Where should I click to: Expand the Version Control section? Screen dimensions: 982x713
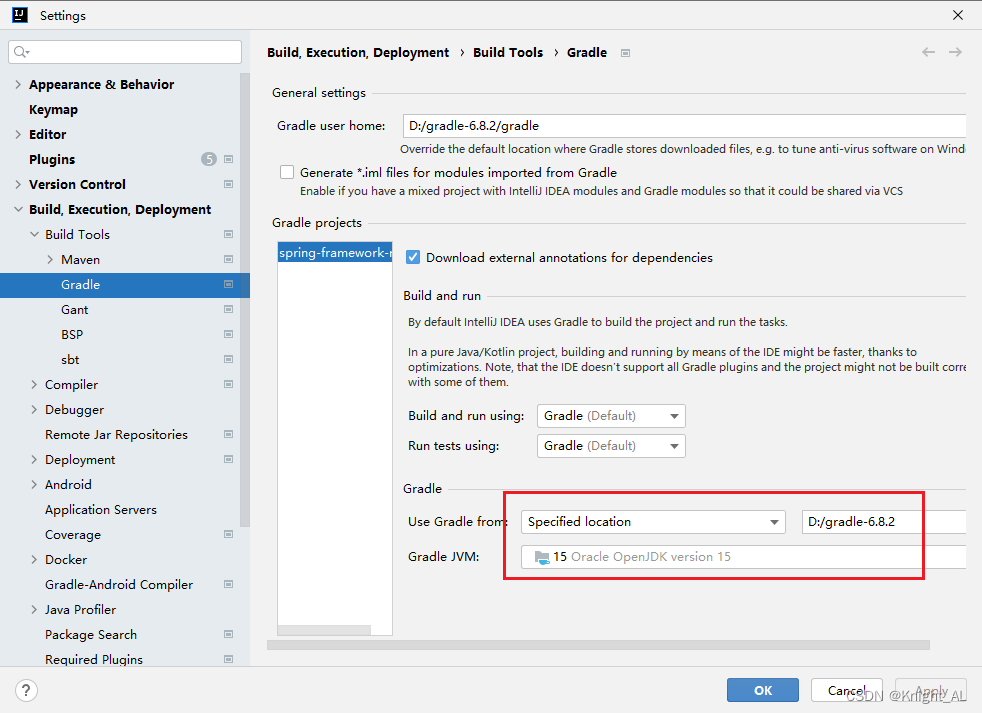18,184
